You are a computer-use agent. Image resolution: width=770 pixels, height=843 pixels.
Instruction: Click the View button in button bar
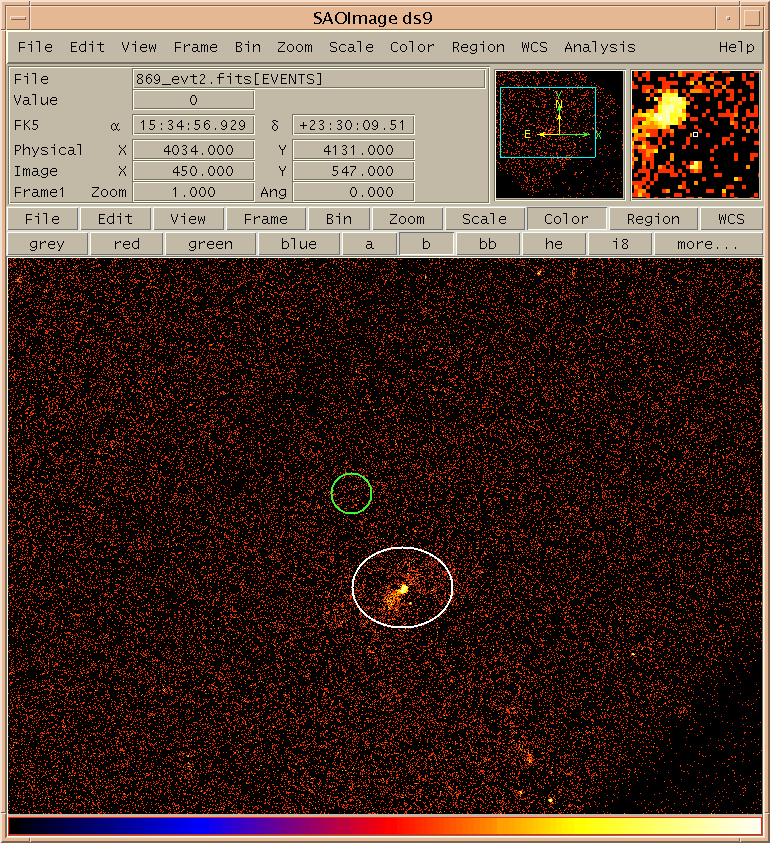tap(188, 219)
